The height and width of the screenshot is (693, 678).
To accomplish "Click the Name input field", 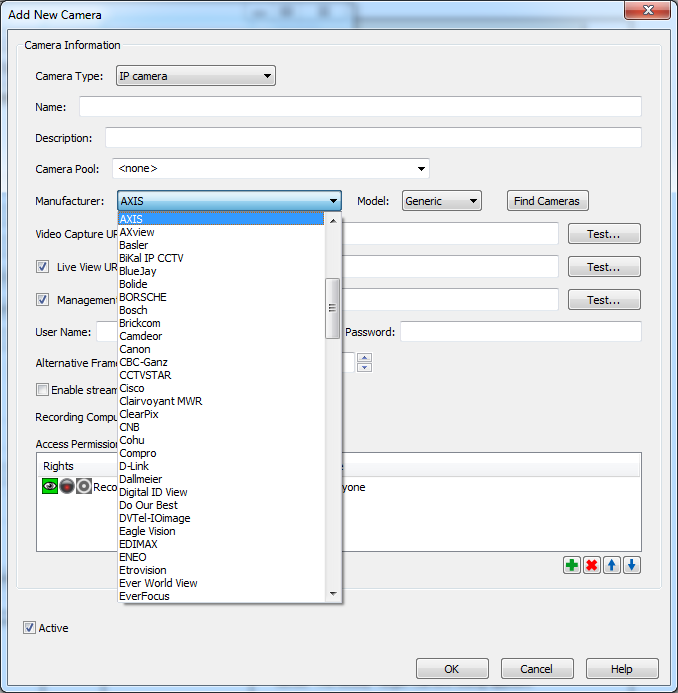I will point(360,107).
